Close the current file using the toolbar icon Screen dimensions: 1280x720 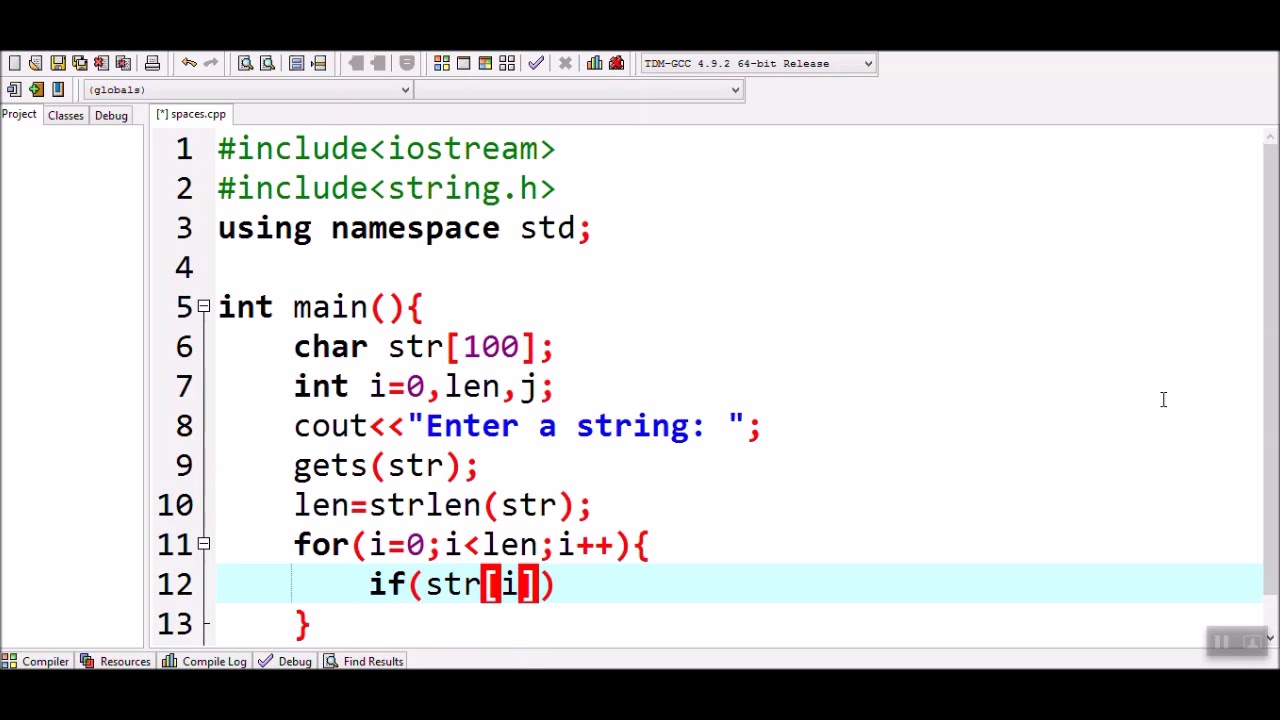(101, 63)
